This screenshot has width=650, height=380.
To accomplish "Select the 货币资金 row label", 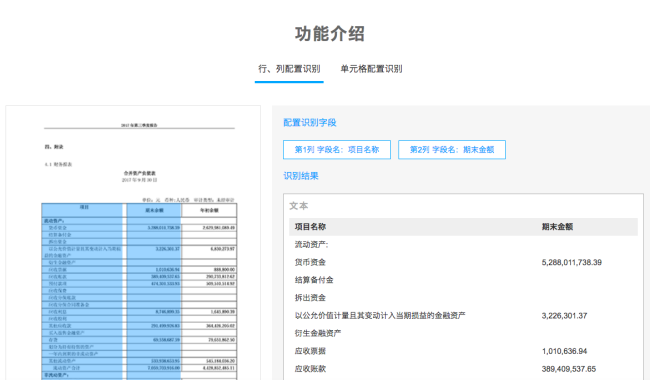I will [310, 262].
